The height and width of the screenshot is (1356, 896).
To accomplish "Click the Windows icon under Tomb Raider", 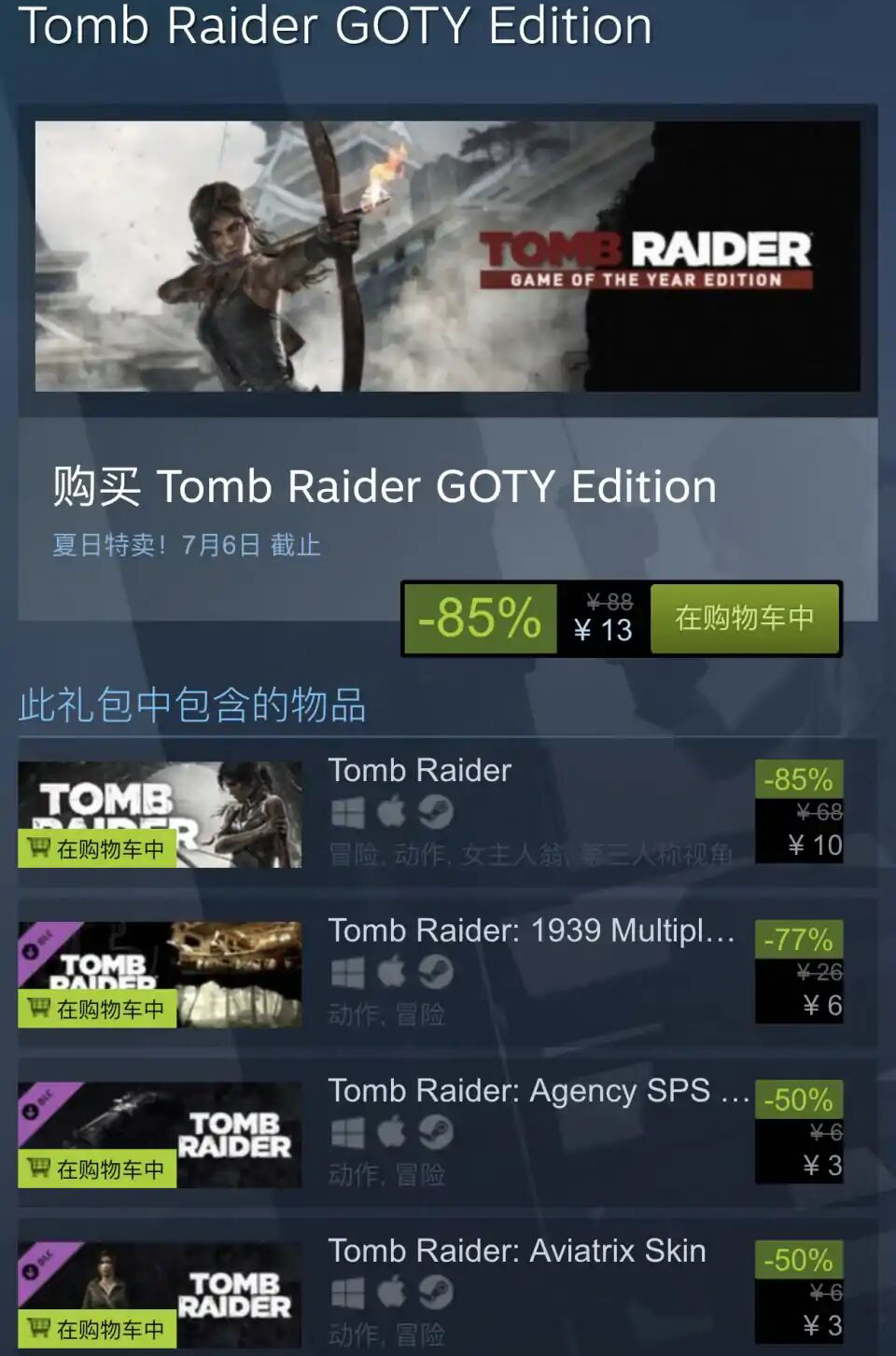I will (347, 812).
